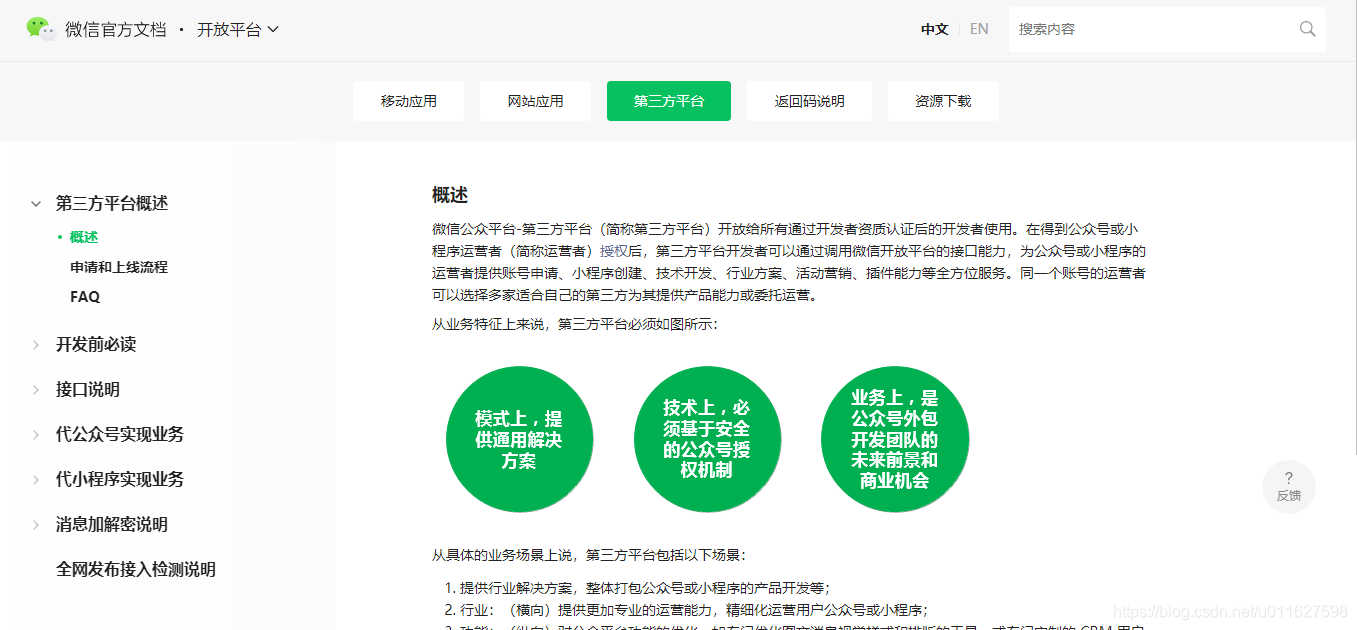The height and width of the screenshot is (630, 1357).
Task: Click the line 从业务特征上来说，第三方平台必须如图所示
Action: 575,324
